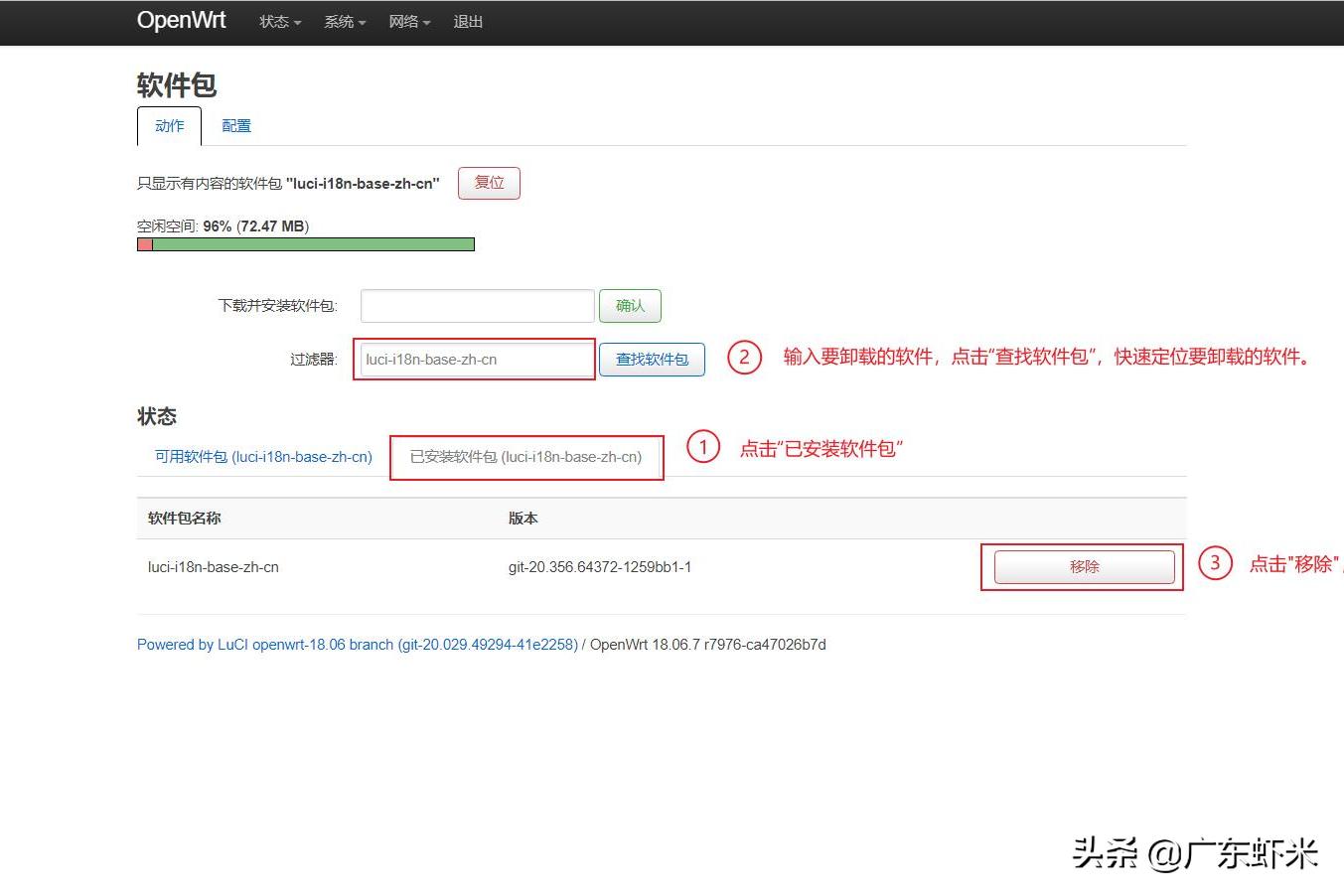Select the 动作 tab

tap(169, 125)
